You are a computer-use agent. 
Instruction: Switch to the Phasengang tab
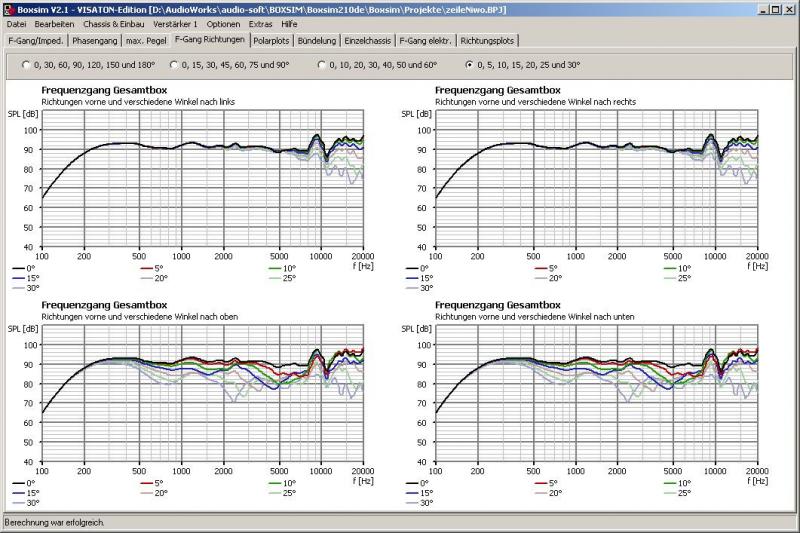click(x=94, y=40)
